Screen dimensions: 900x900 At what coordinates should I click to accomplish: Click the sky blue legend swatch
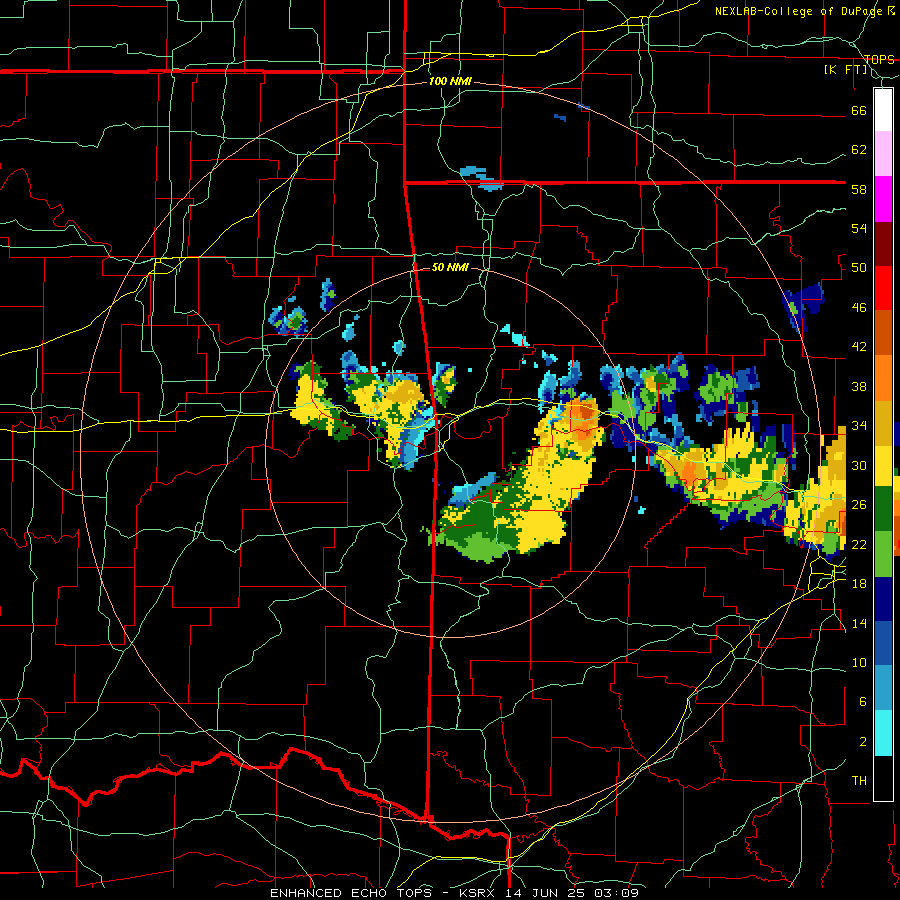point(883,688)
